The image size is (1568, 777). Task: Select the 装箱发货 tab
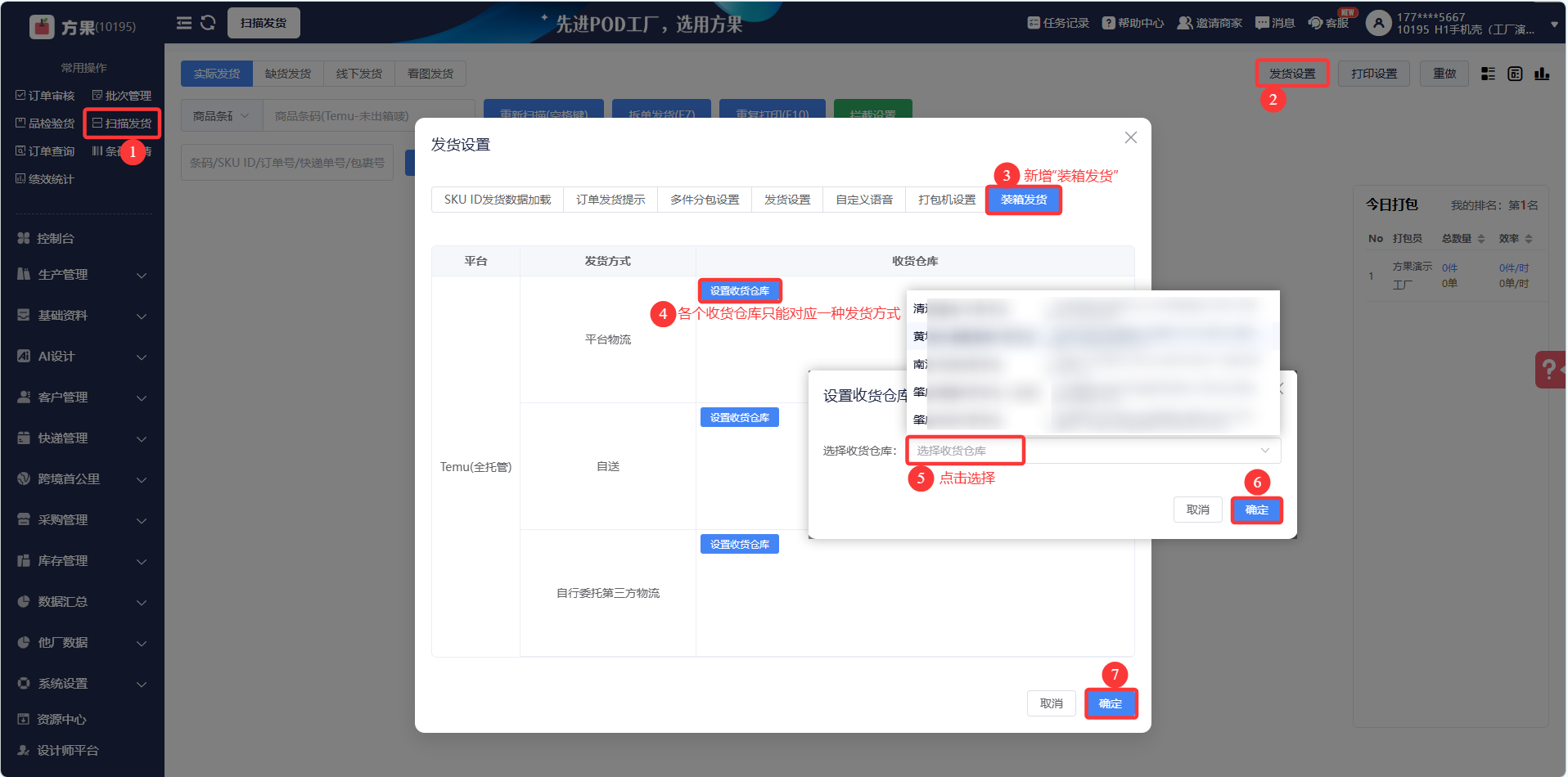(1024, 200)
